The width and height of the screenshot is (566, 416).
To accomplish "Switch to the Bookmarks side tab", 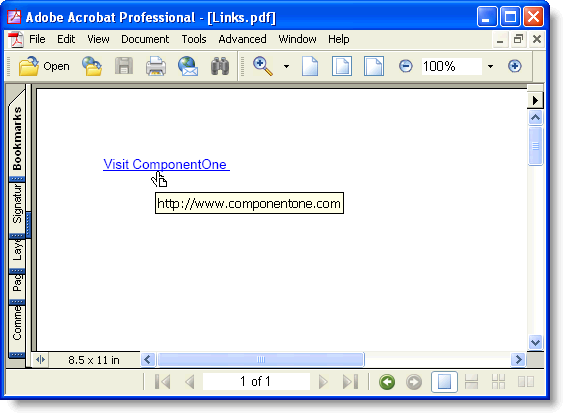I will (x=17, y=138).
